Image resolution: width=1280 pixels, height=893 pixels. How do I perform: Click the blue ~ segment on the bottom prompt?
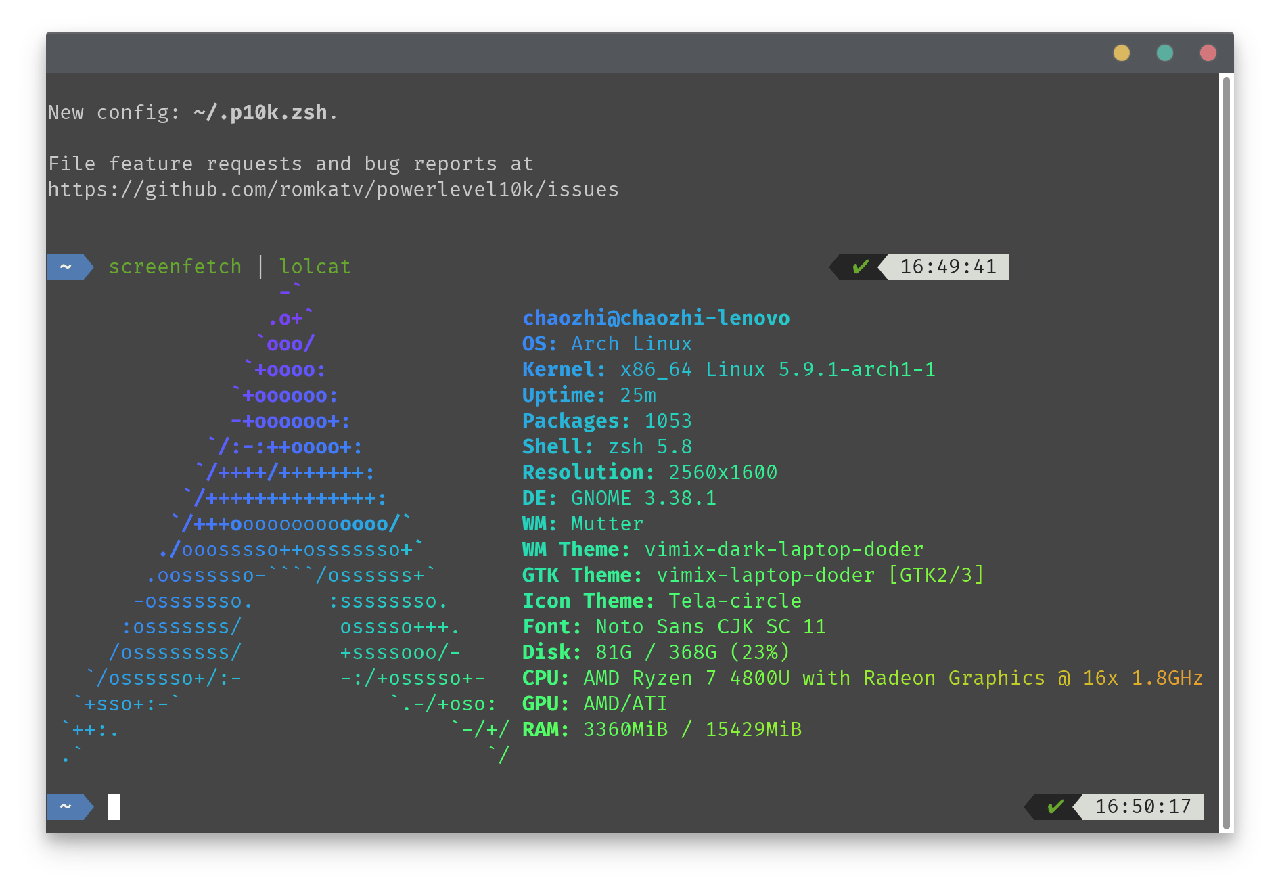pyautogui.click(x=66, y=807)
